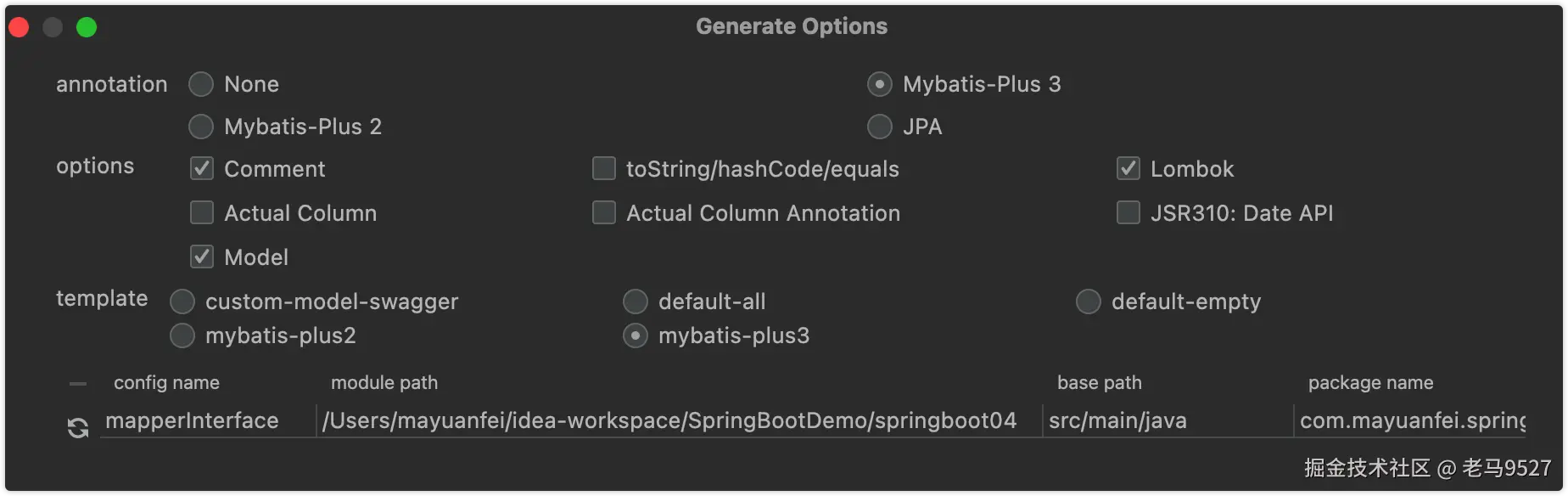Uncheck the Comment option
The height and width of the screenshot is (496, 1568).
[x=202, y=168]
